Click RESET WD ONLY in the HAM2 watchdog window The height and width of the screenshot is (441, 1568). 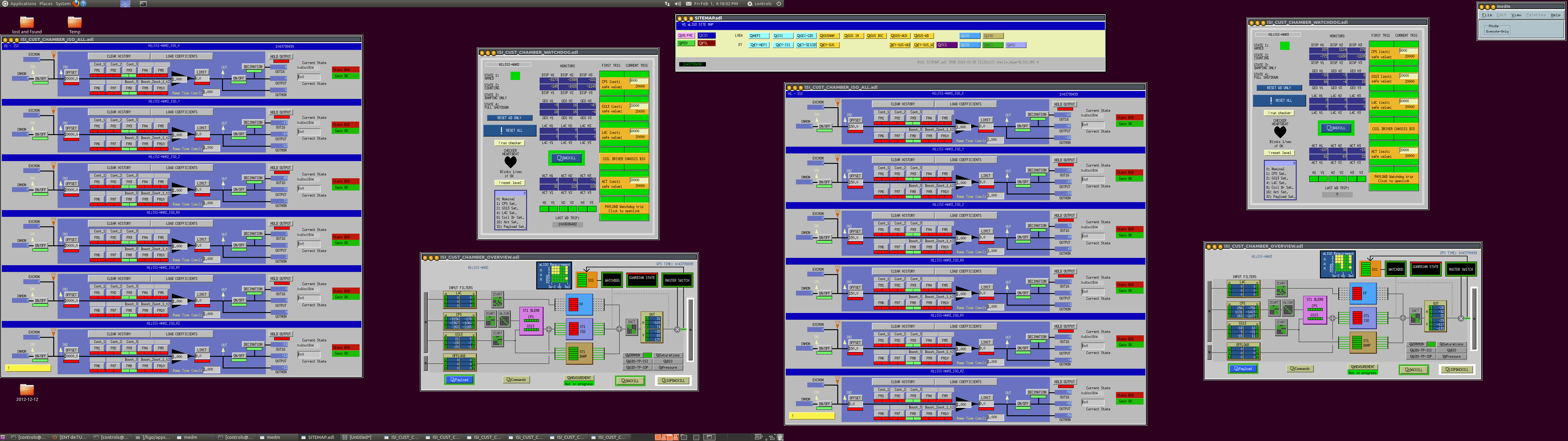(510, 118)
